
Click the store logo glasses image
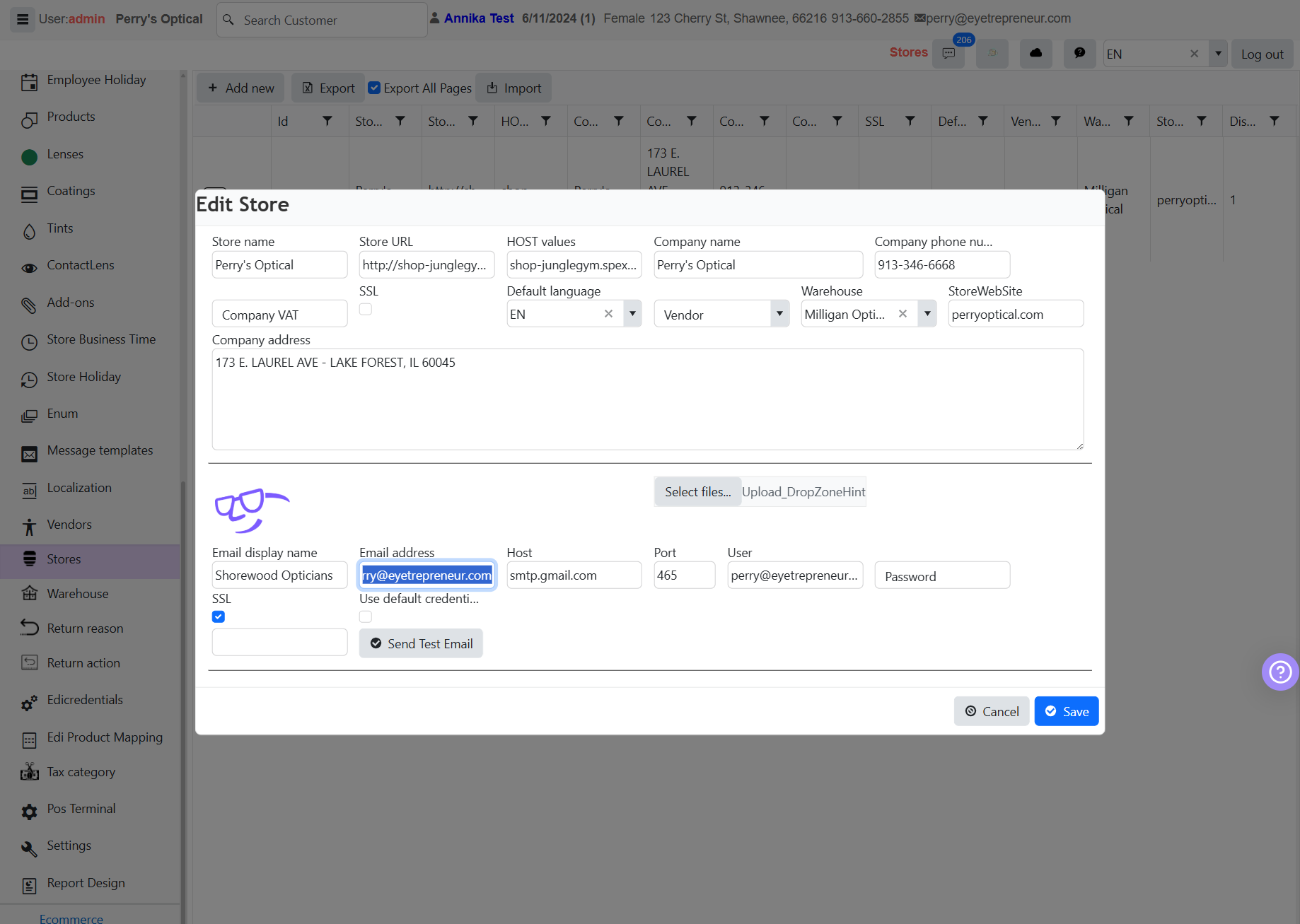252,510
